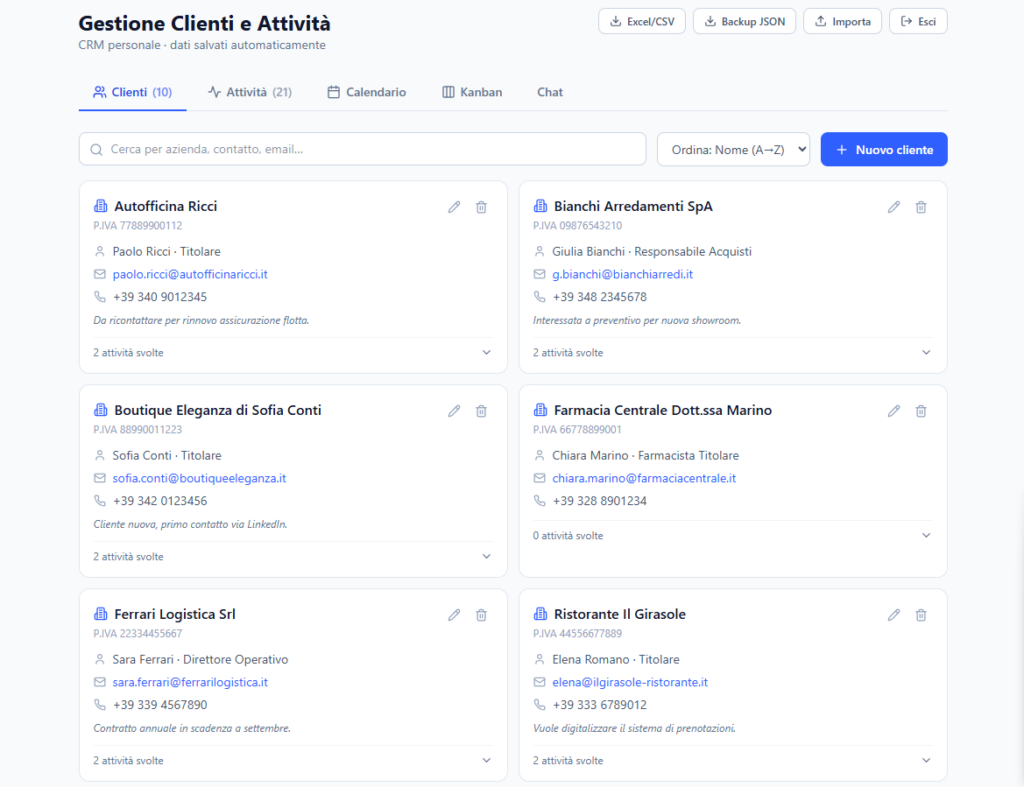Delete Ristorante Il Girasole client card

(921, 615)
